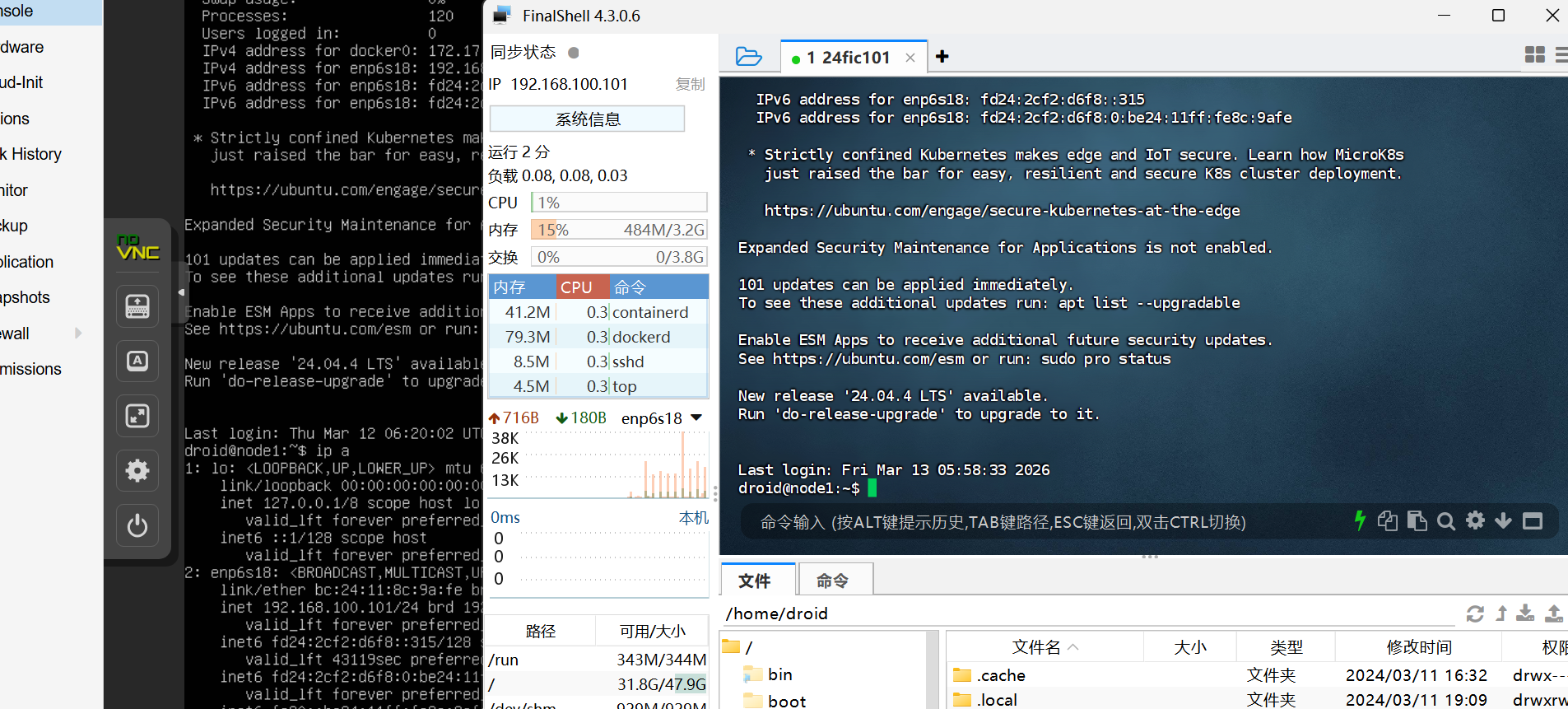Viewport: 1568px width, 709px height.
Task: Select the containerd process row
Action: pos(598,312)
